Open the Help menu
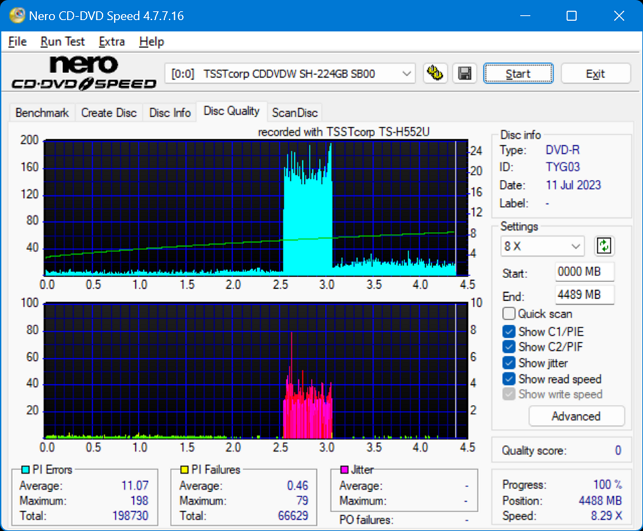 click(151, 41)
